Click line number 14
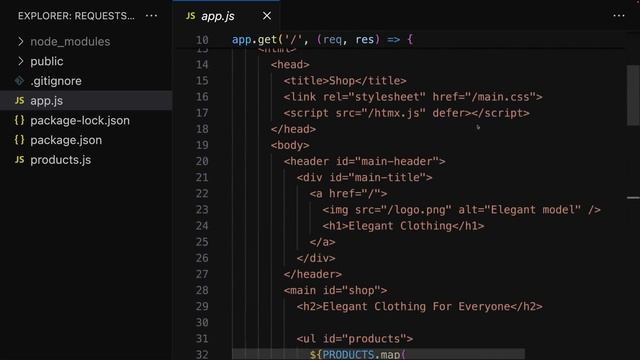The image size is (640, 360). point(202,64)
